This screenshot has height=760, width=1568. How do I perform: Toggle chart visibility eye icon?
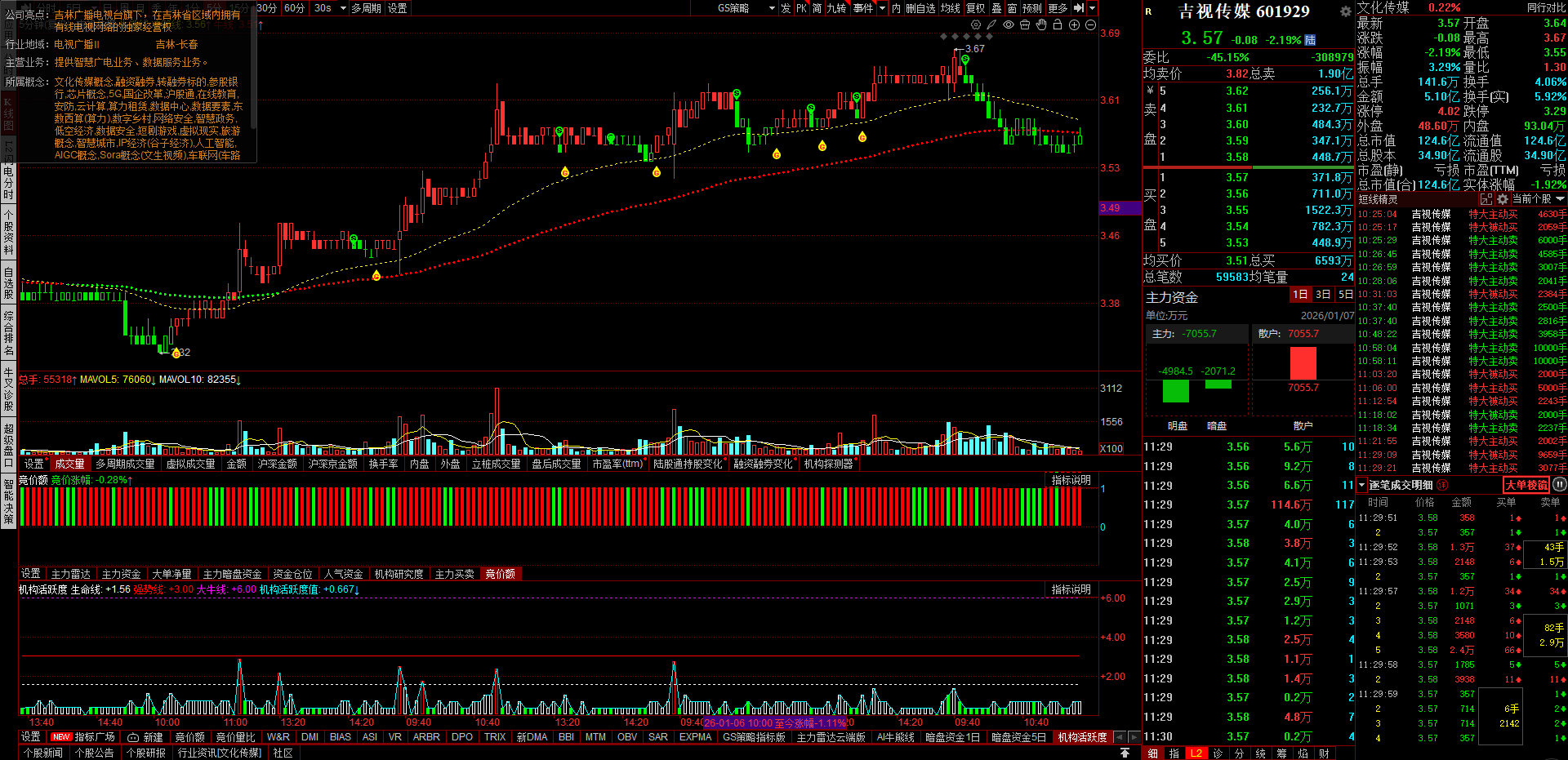1009,25
